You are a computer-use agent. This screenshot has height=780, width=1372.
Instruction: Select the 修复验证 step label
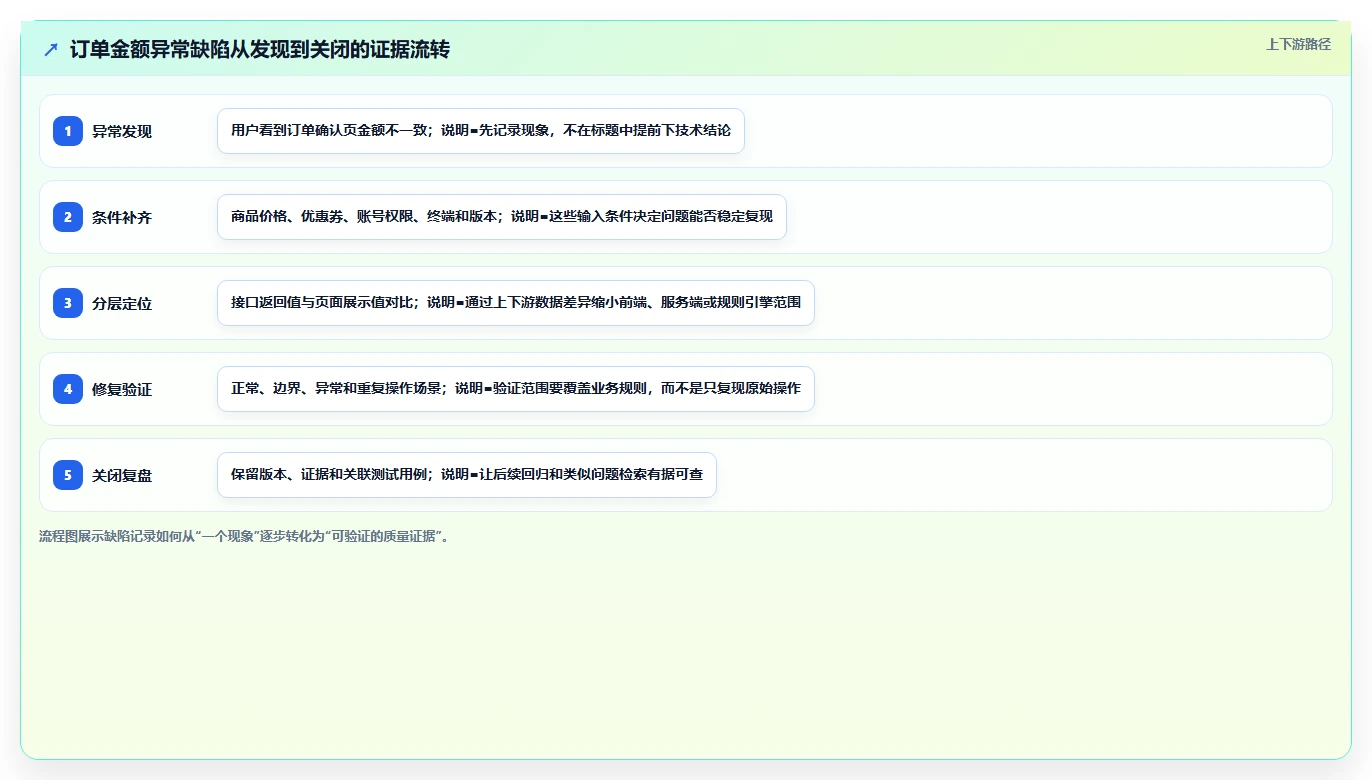click(122, 389)
